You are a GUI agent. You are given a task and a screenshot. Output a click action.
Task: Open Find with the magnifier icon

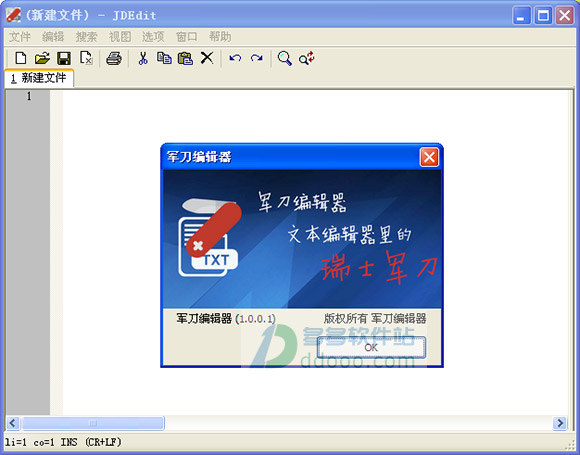point(284,58)
